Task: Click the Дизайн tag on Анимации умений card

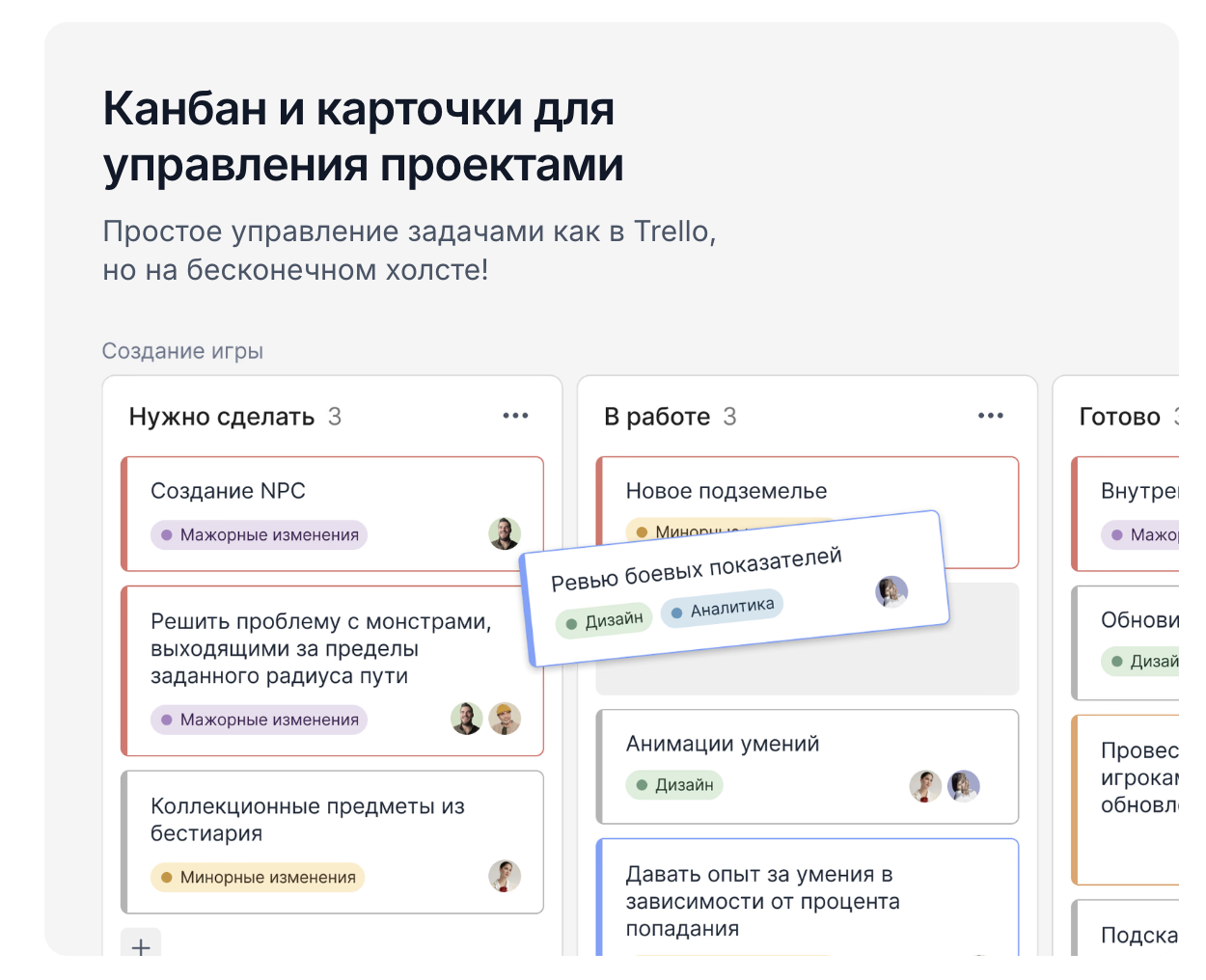Action: 674,785
